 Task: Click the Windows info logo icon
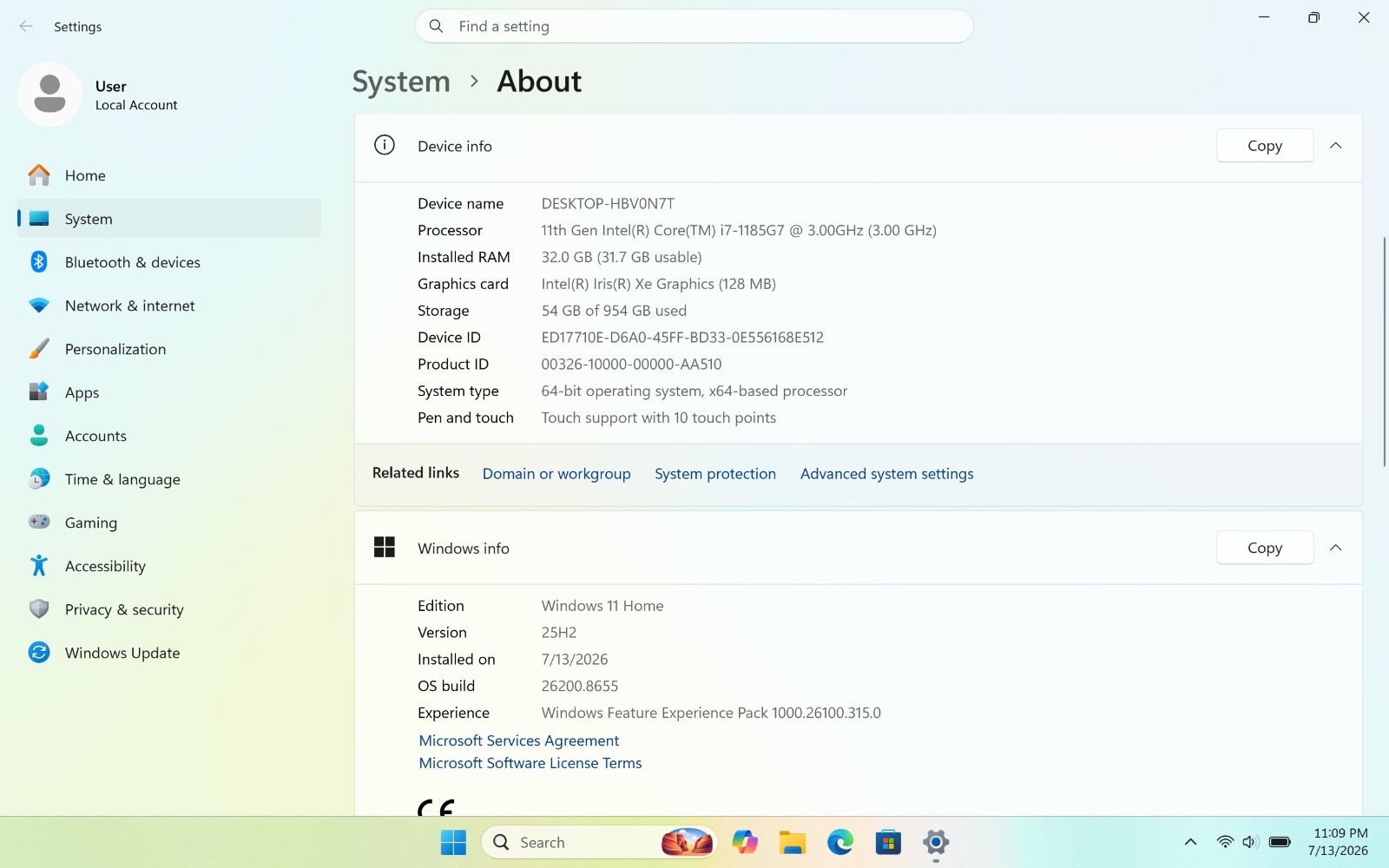coord(385,547)
